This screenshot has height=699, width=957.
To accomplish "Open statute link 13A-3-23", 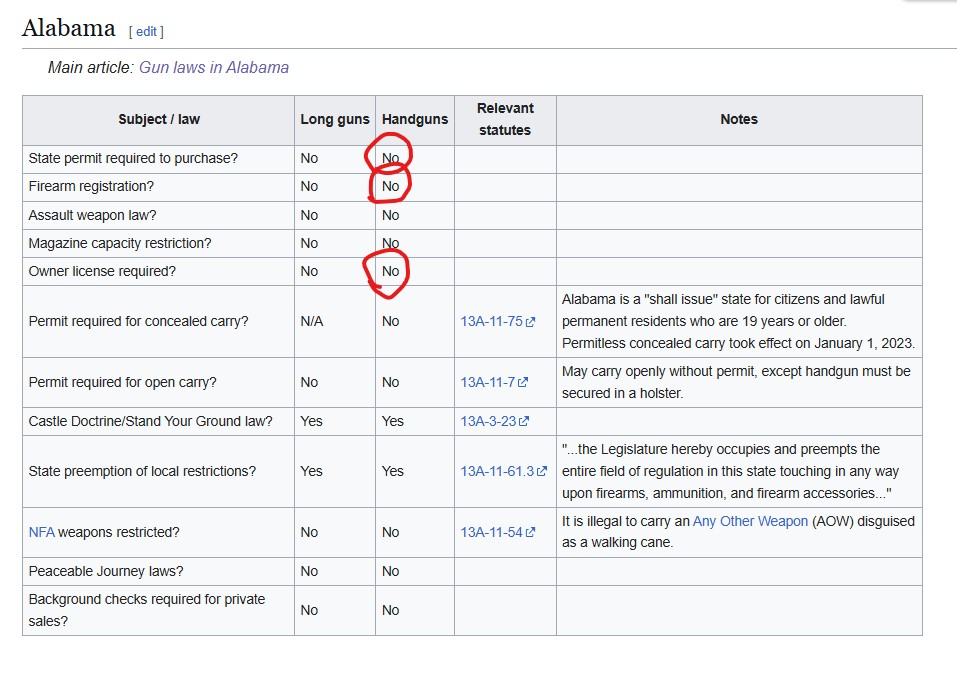I will tap(488, 421).
